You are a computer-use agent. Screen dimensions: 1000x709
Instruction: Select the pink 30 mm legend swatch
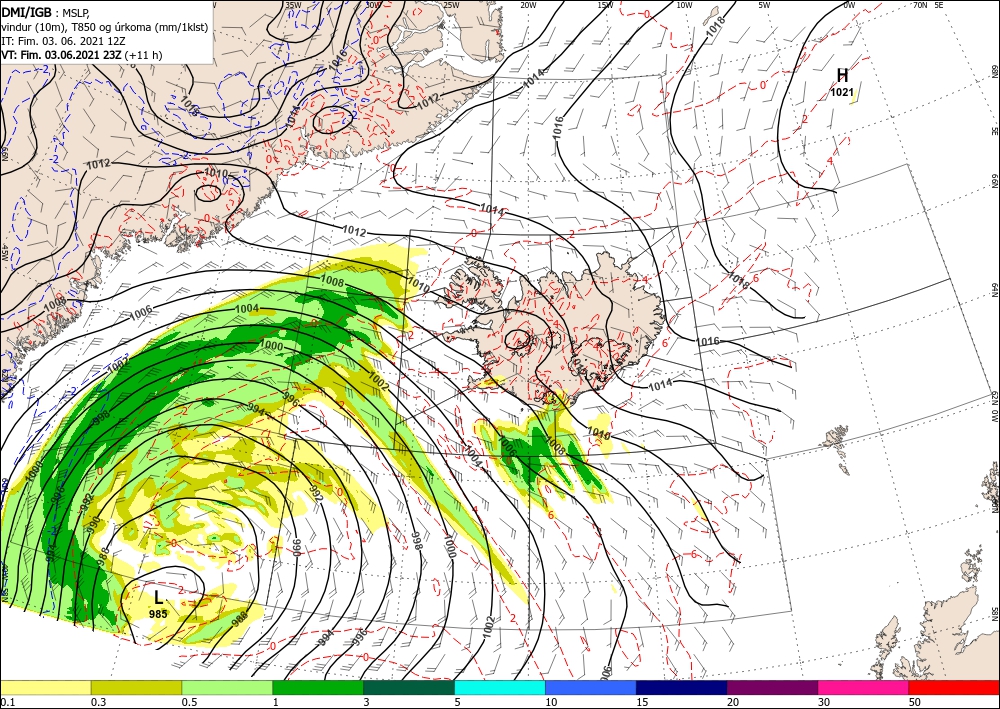pos(864,687)
